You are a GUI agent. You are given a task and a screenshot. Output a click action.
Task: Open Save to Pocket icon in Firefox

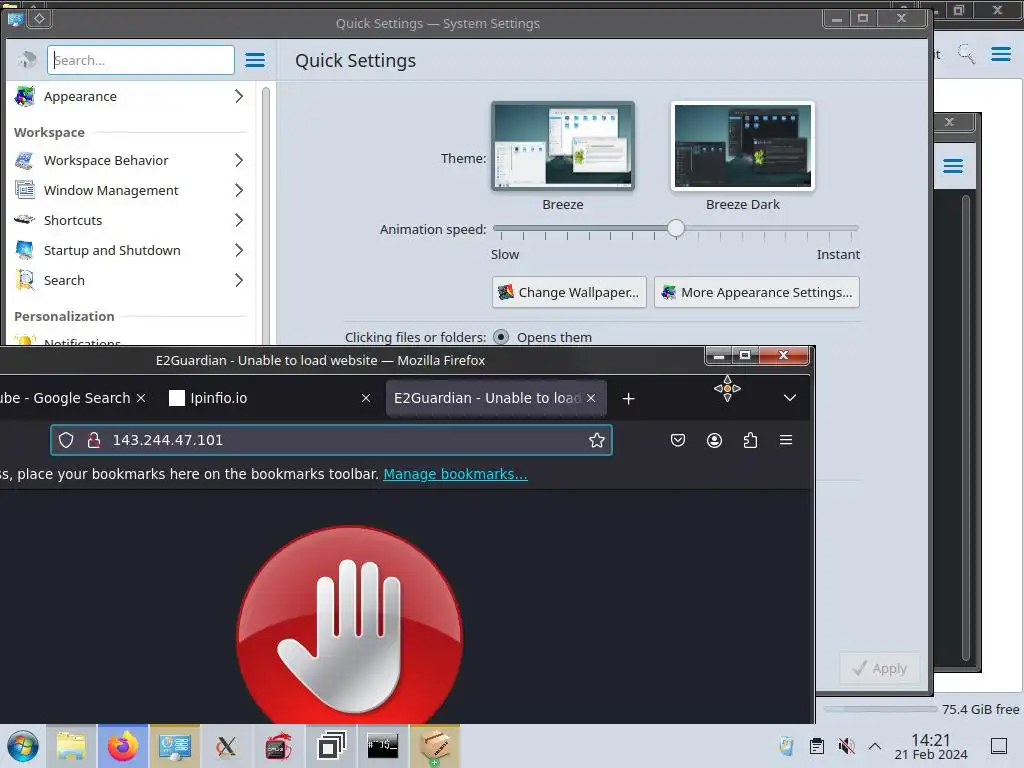click(678, 440)
